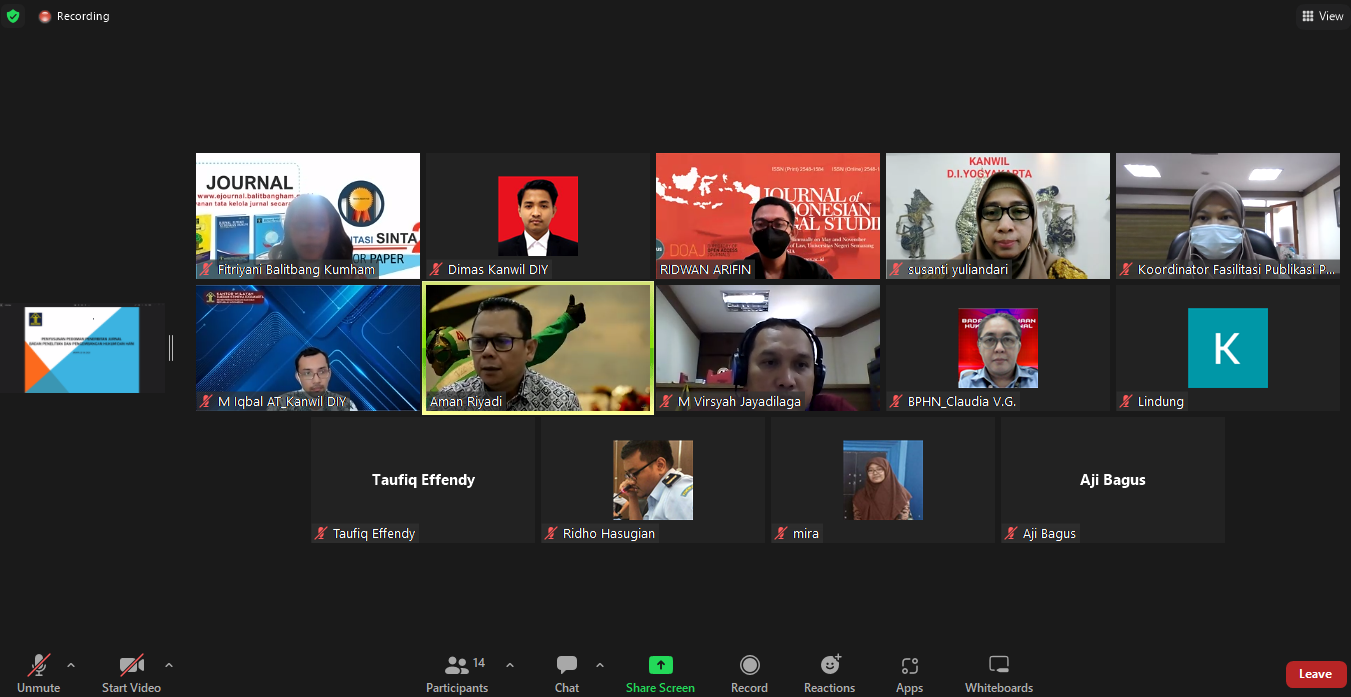Image resolution: width=1351 pixels, height=697 pixels.
Task: Expand audio options arrow beside Unmute
Action: [x=71, y=665]
